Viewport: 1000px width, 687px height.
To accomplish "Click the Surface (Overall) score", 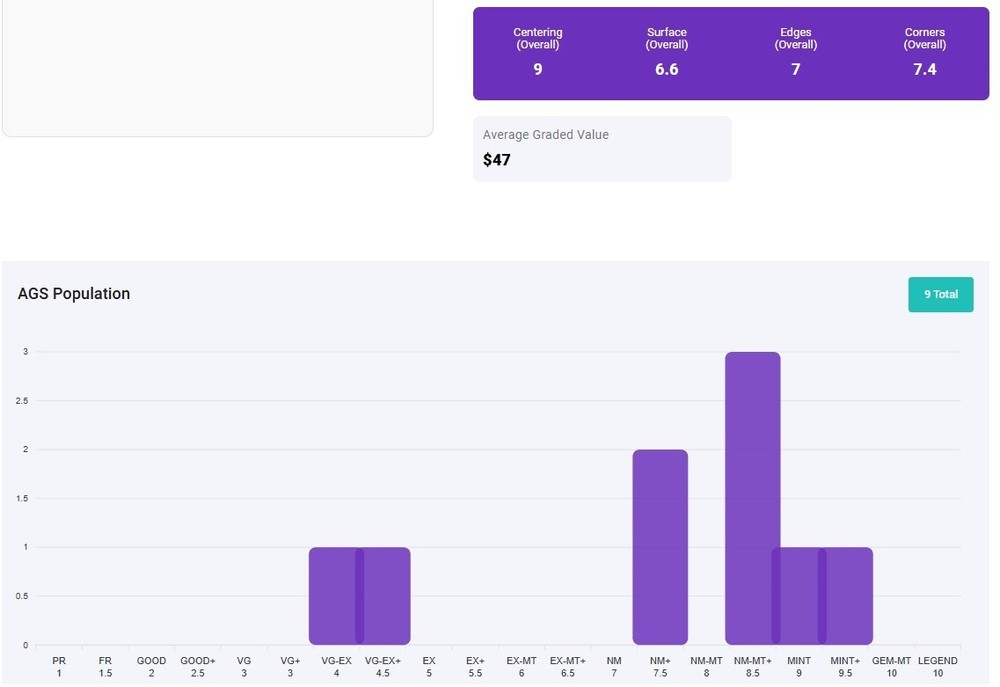I will coord(666,69).
